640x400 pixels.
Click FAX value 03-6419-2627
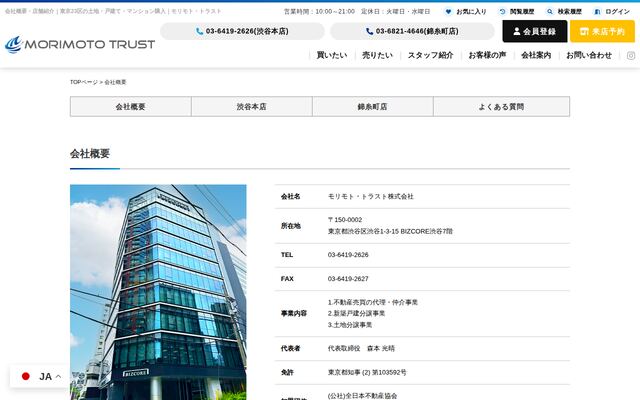[348, 279]
